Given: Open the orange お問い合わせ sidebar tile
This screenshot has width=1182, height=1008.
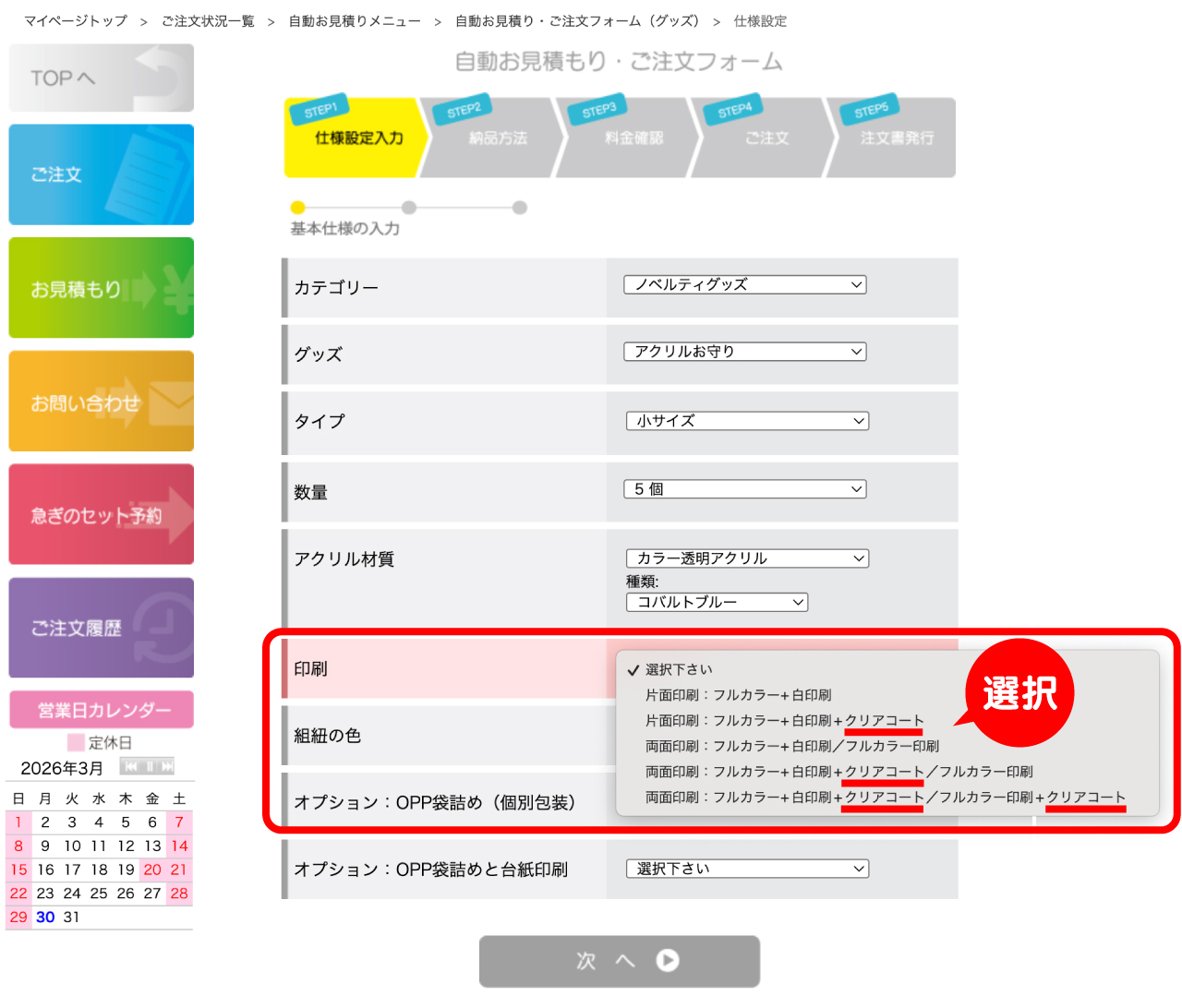Looking at the screenshot, I should point(102,402).
